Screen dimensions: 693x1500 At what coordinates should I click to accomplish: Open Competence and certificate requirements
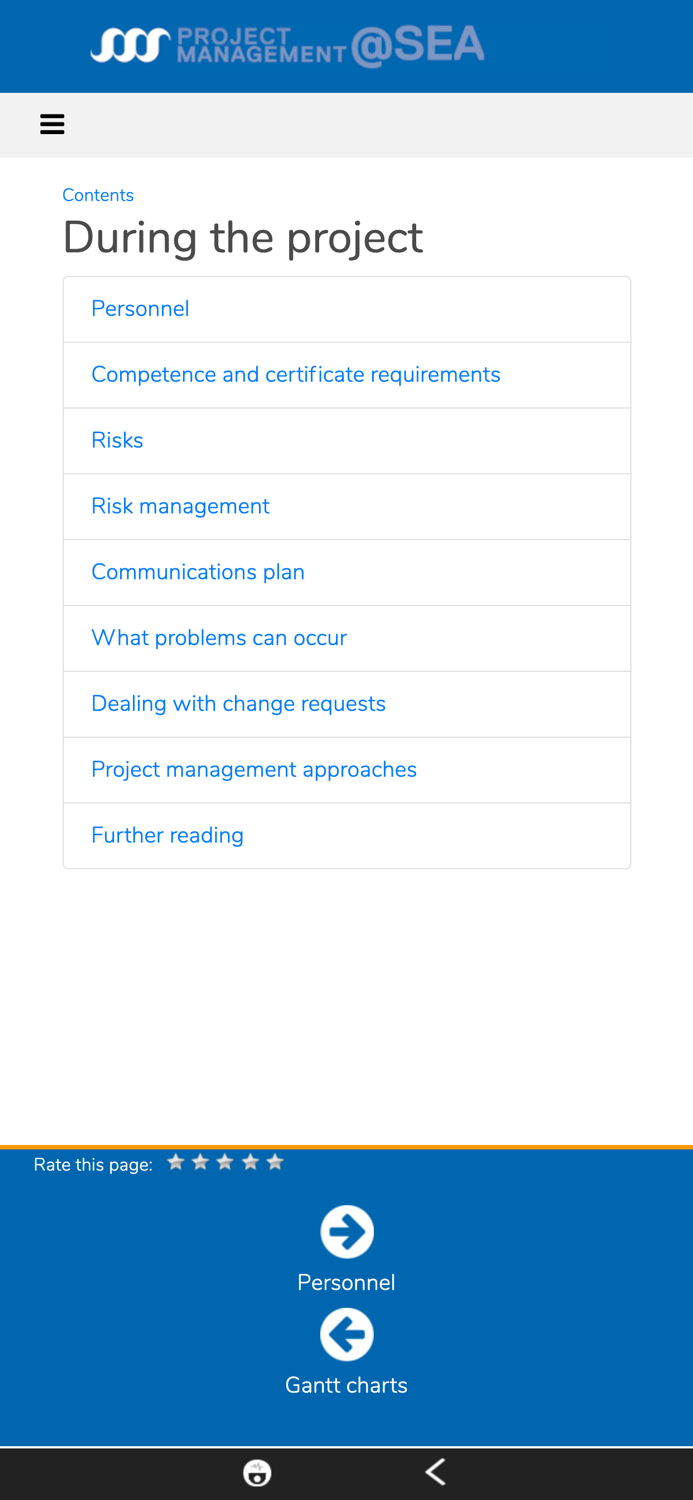[296, 374]
